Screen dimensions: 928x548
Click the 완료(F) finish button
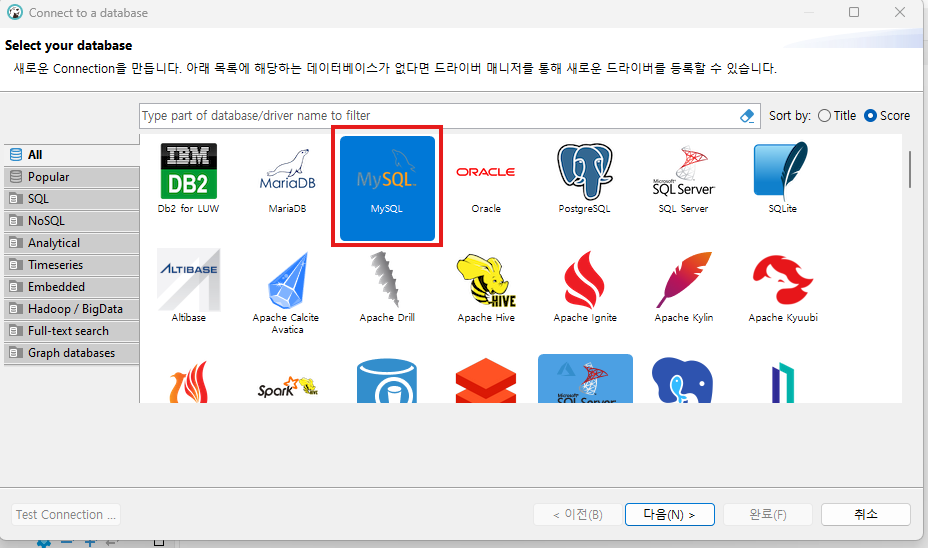[768, 514]
